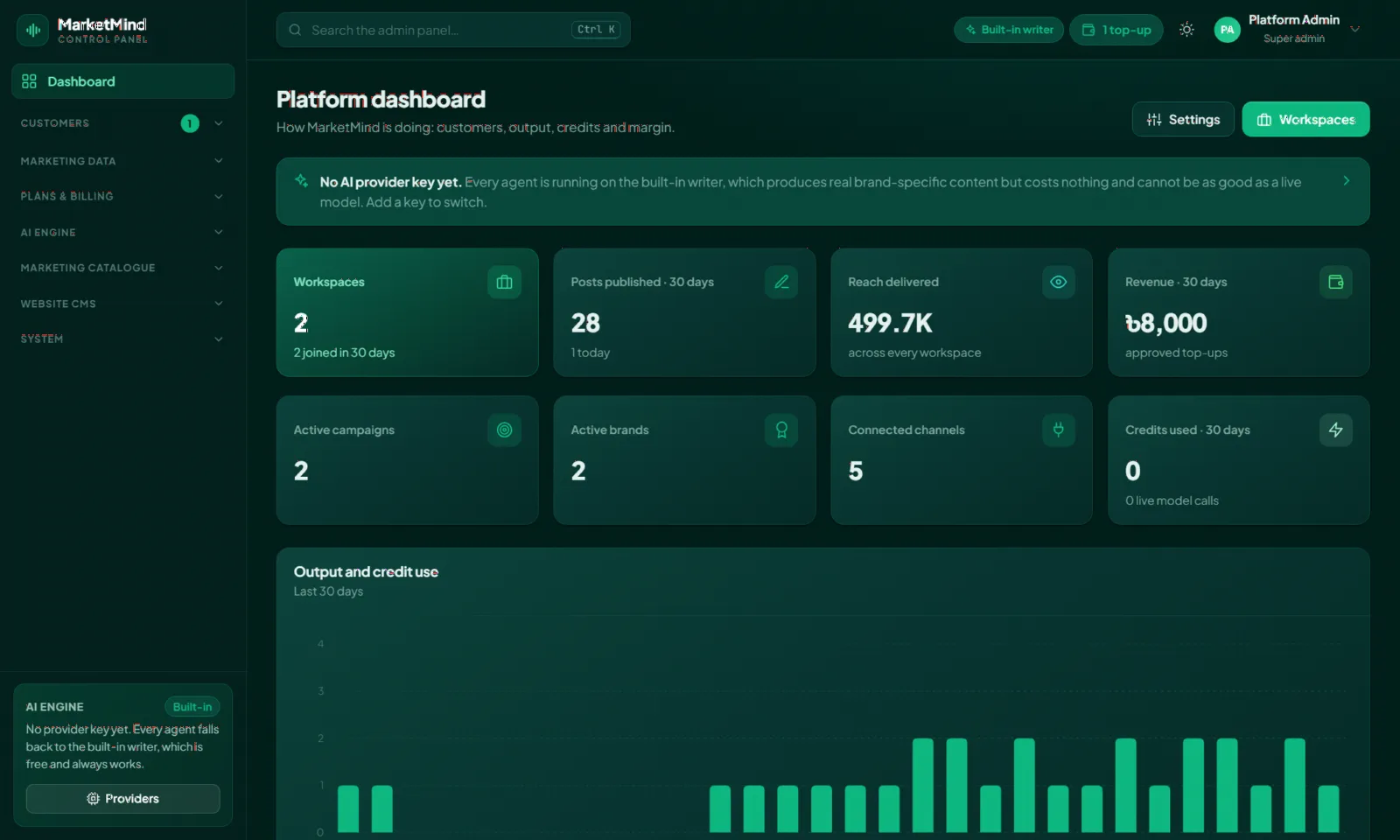Open the Settings button
The width and height of the screenshot is (1400, 840).
coord(1183,119)
